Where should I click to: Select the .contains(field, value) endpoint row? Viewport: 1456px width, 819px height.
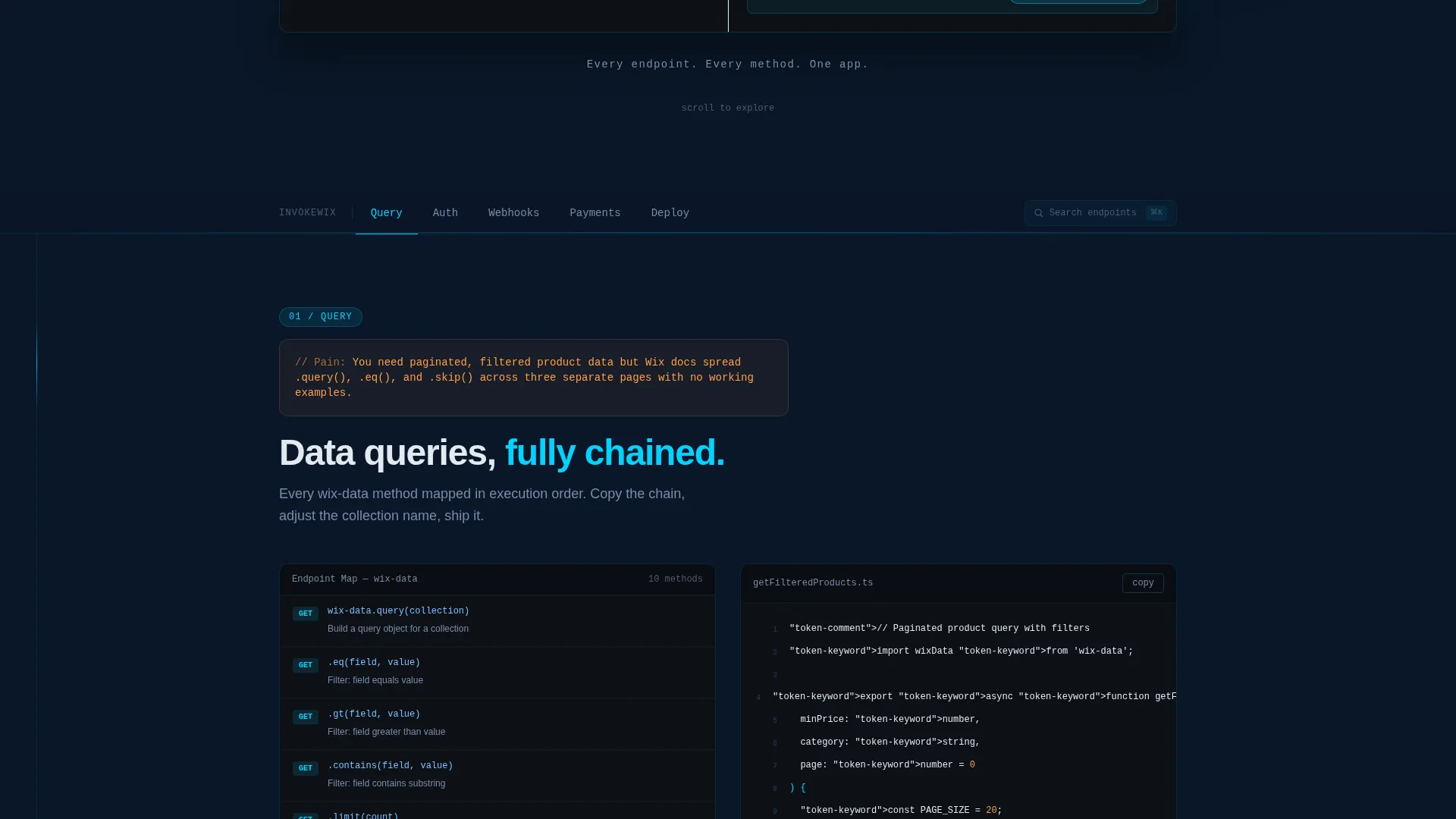pos(497,776)
